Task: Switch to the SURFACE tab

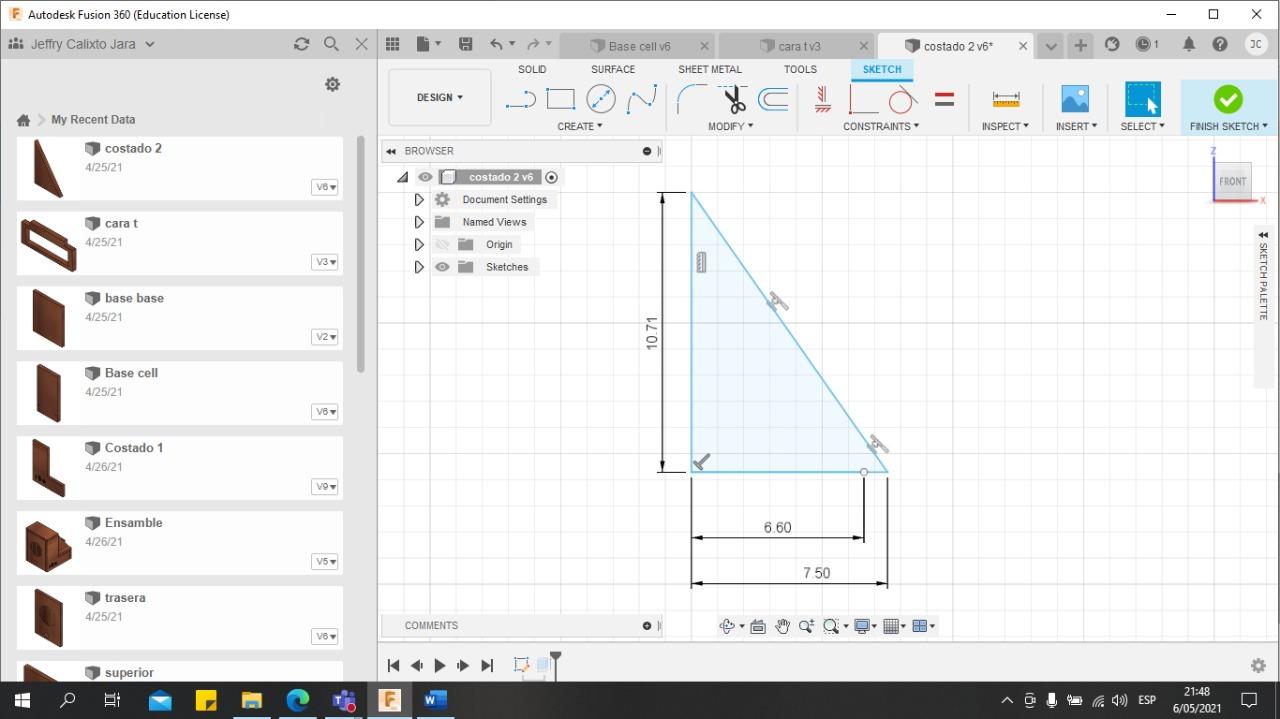Action: click(613, 69)
